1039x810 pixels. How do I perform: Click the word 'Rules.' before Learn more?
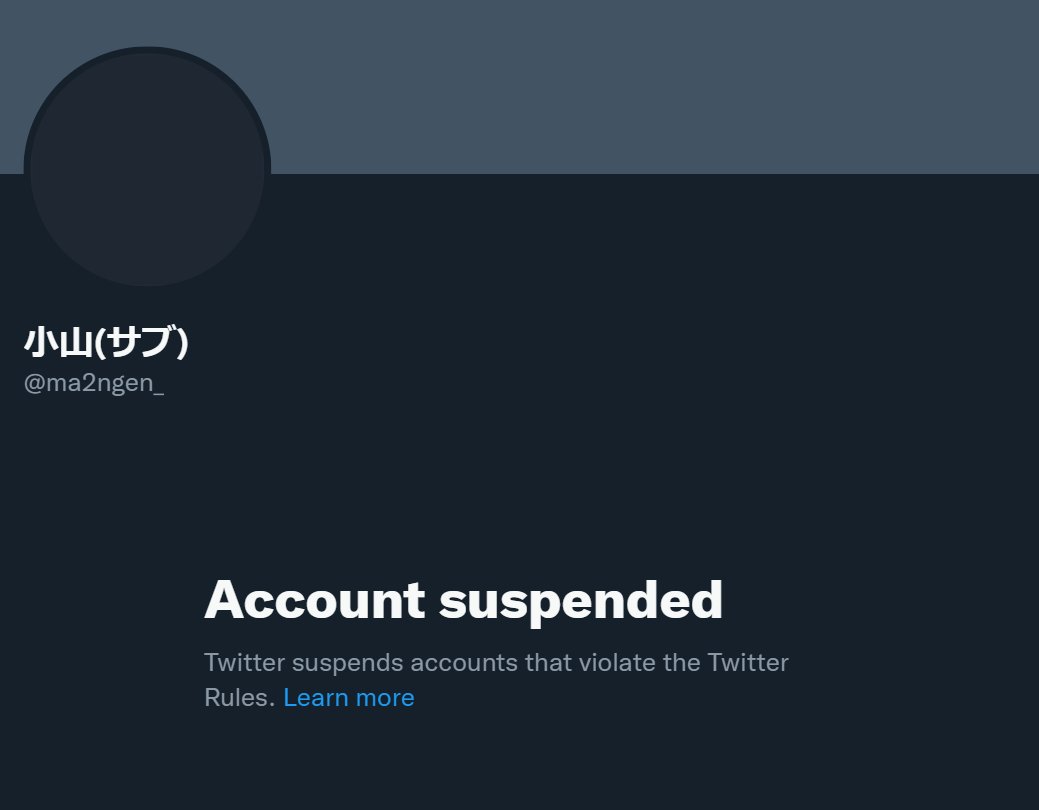[x=239, y=697]
